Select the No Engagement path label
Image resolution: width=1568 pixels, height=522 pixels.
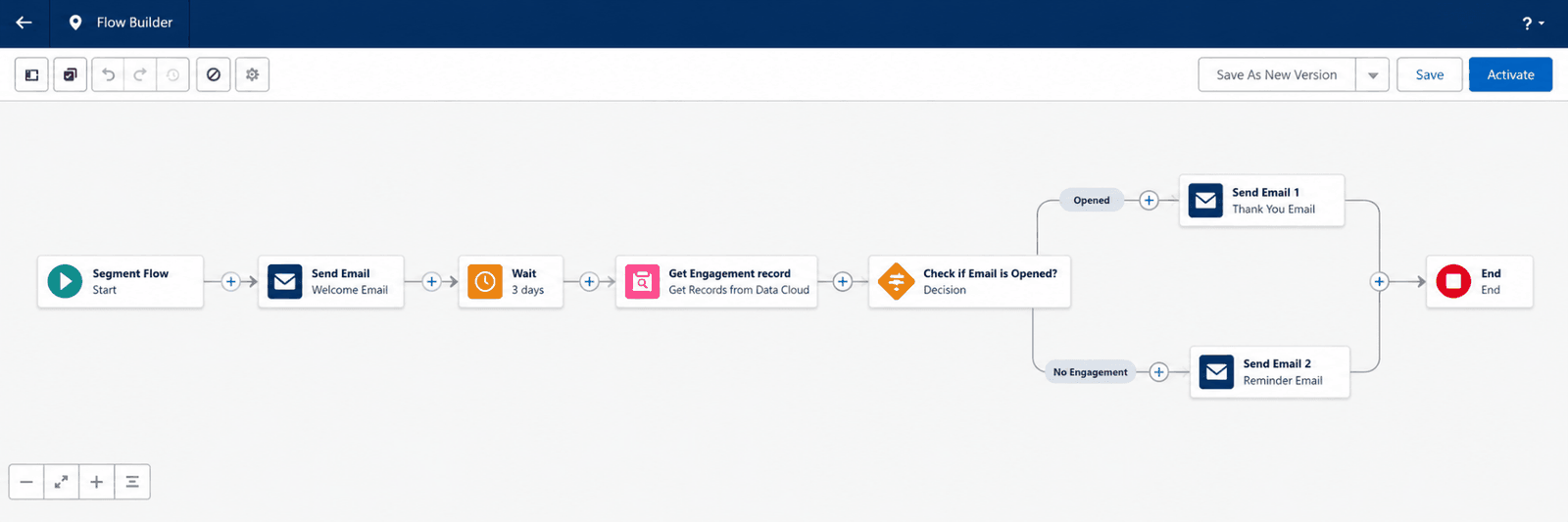click(1090, 372)
